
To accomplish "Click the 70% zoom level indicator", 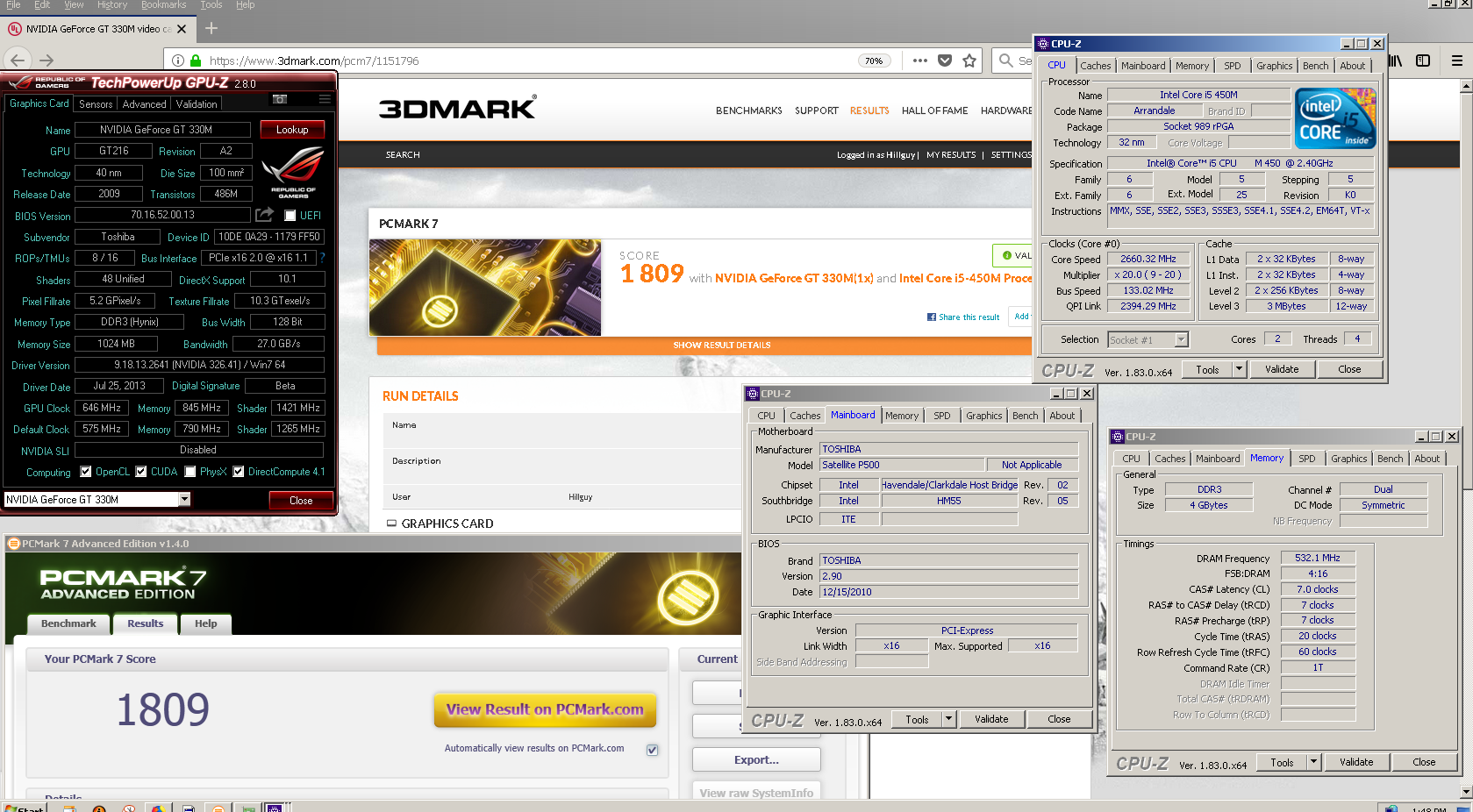I will click(874, 61).
